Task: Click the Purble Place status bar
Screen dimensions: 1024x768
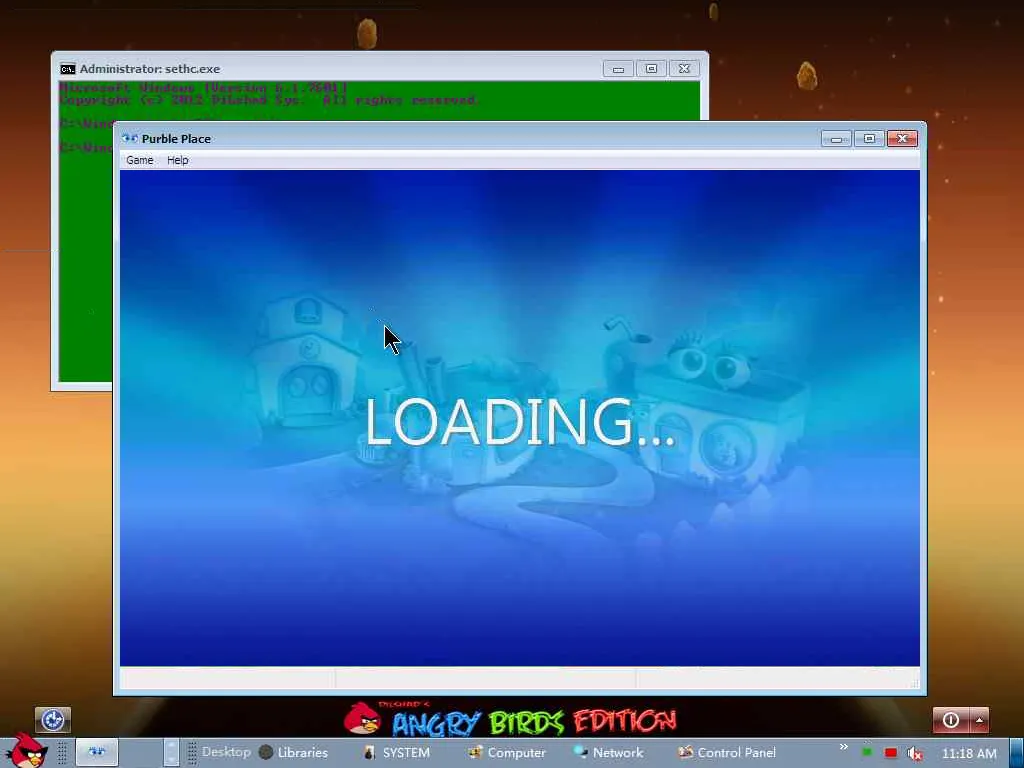Action: point(520,678)
